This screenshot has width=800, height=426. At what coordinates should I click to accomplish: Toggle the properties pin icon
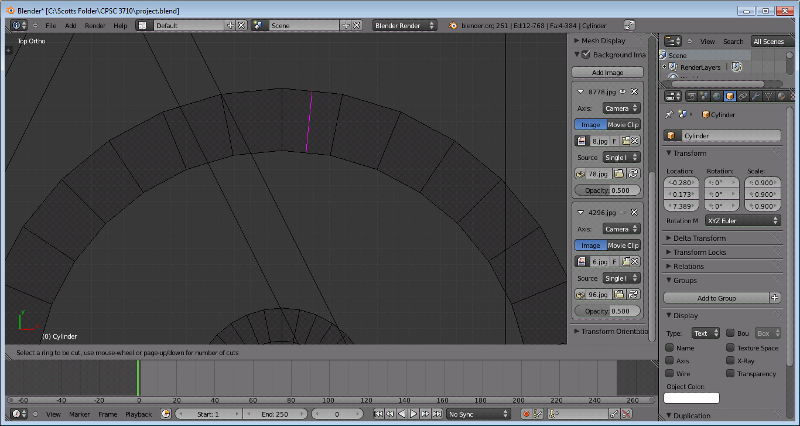point(669,115)
